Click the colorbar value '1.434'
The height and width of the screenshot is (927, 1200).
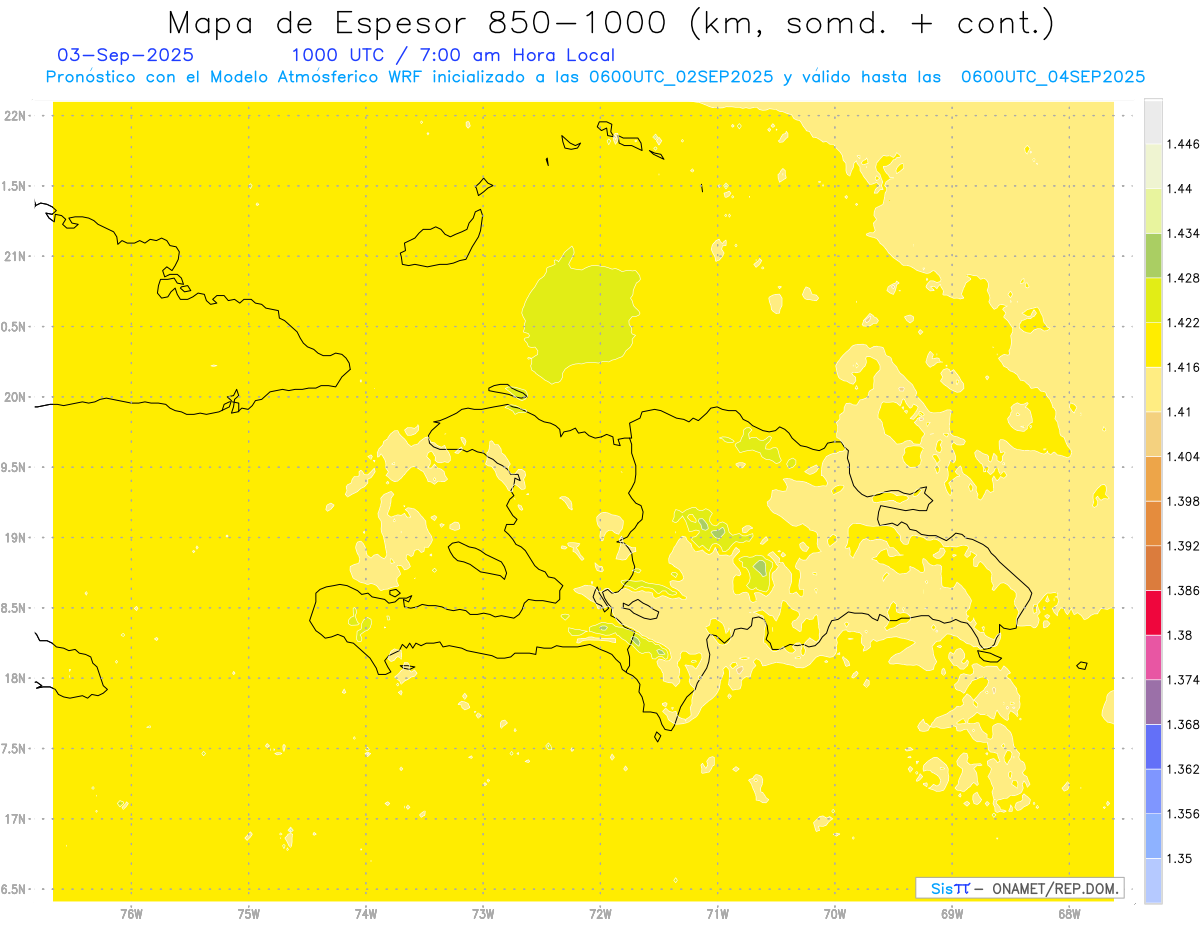(x=1183, y=233)
